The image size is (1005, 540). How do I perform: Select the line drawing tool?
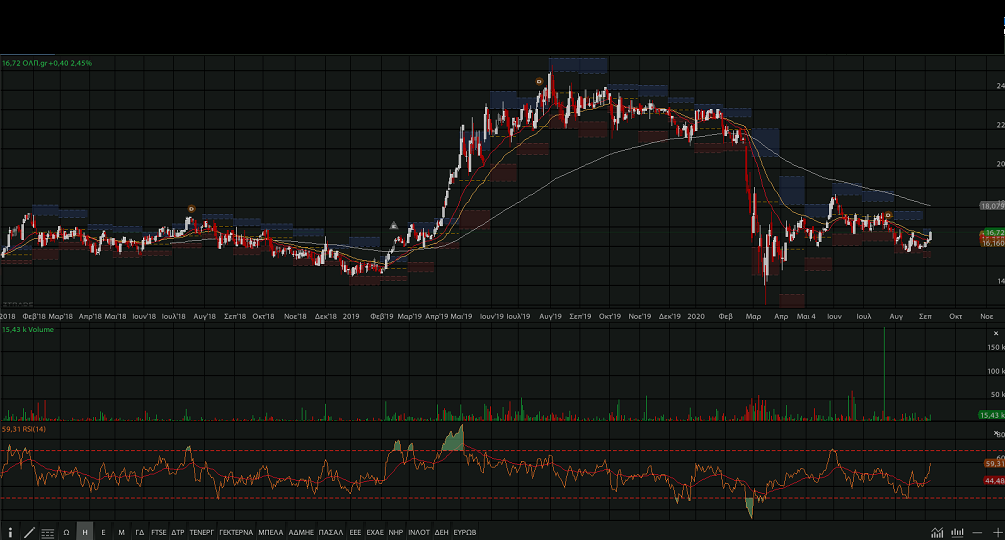29,532
